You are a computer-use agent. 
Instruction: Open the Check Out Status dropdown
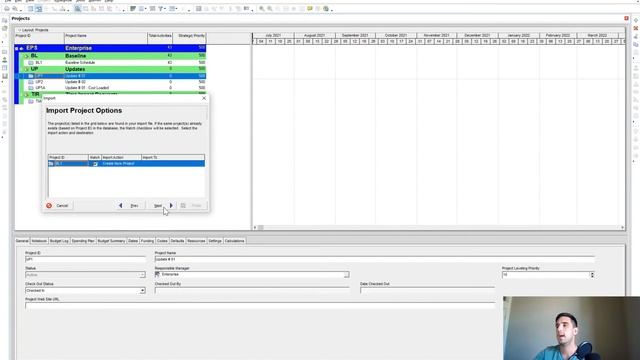[142, 291]
